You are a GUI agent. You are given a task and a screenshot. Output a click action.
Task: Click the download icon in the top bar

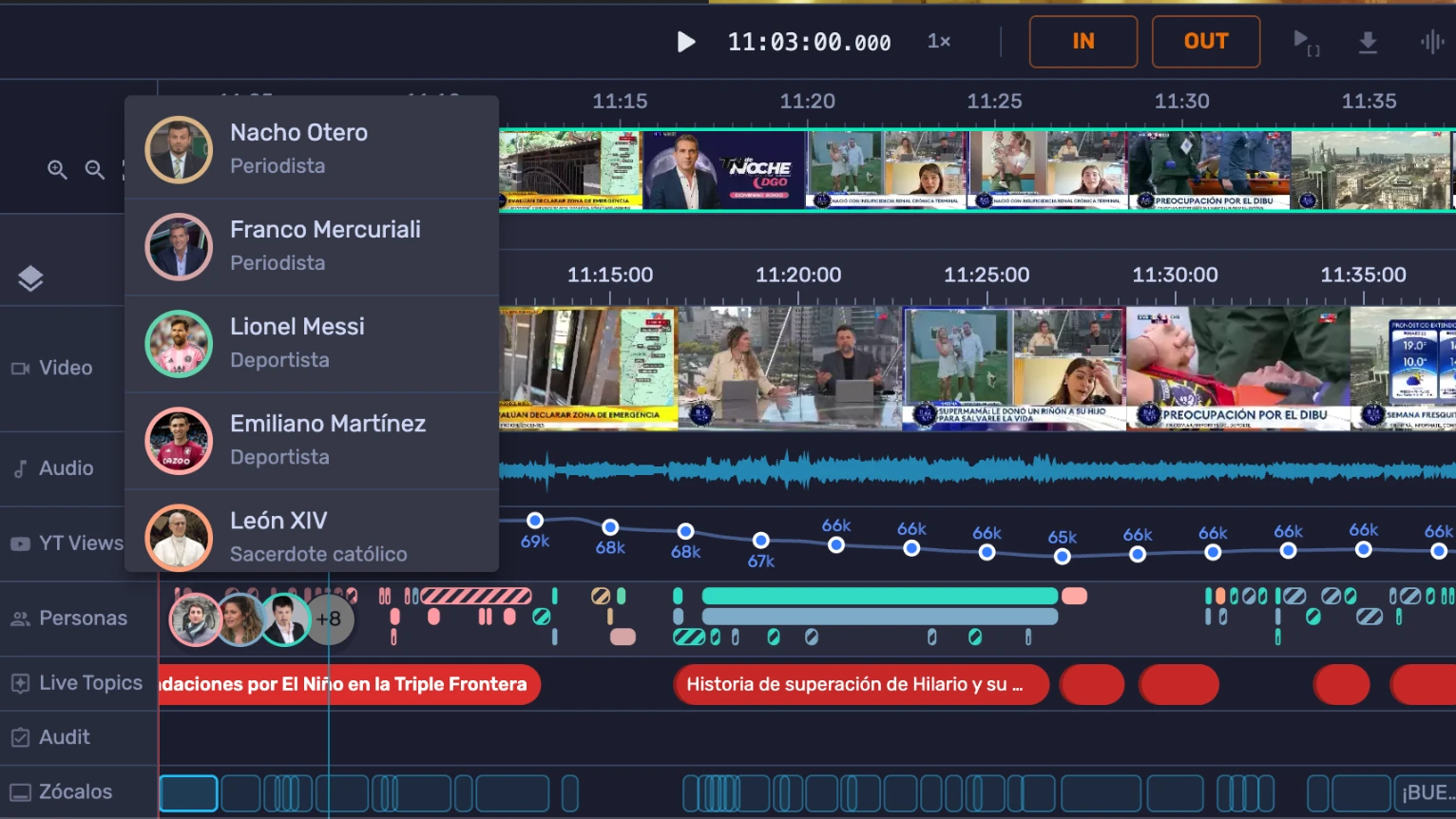pos(1368,42)
